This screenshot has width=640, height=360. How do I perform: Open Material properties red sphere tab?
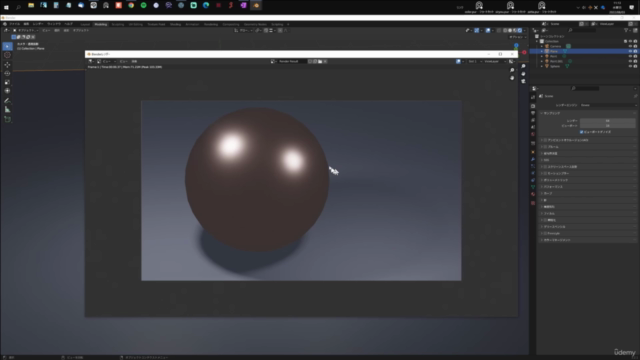(x=533, y=194)
